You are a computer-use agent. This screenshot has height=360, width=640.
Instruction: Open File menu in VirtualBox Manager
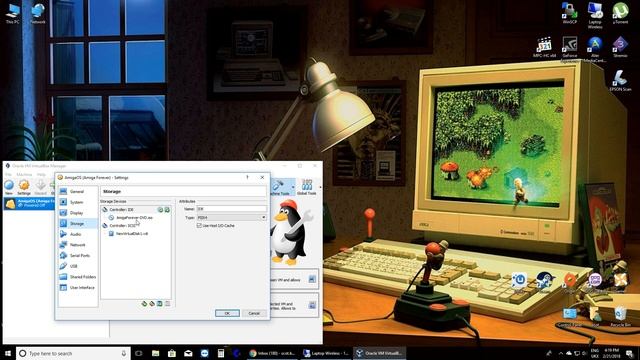pos(8,174)
